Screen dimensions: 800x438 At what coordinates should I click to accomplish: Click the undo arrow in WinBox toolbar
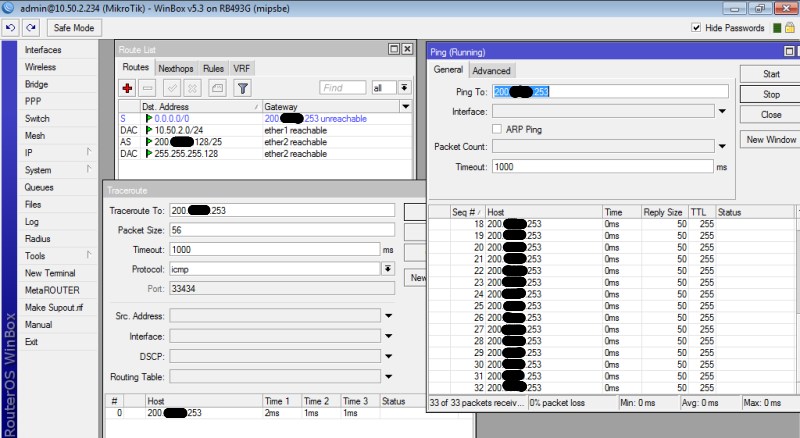point(10,28)
